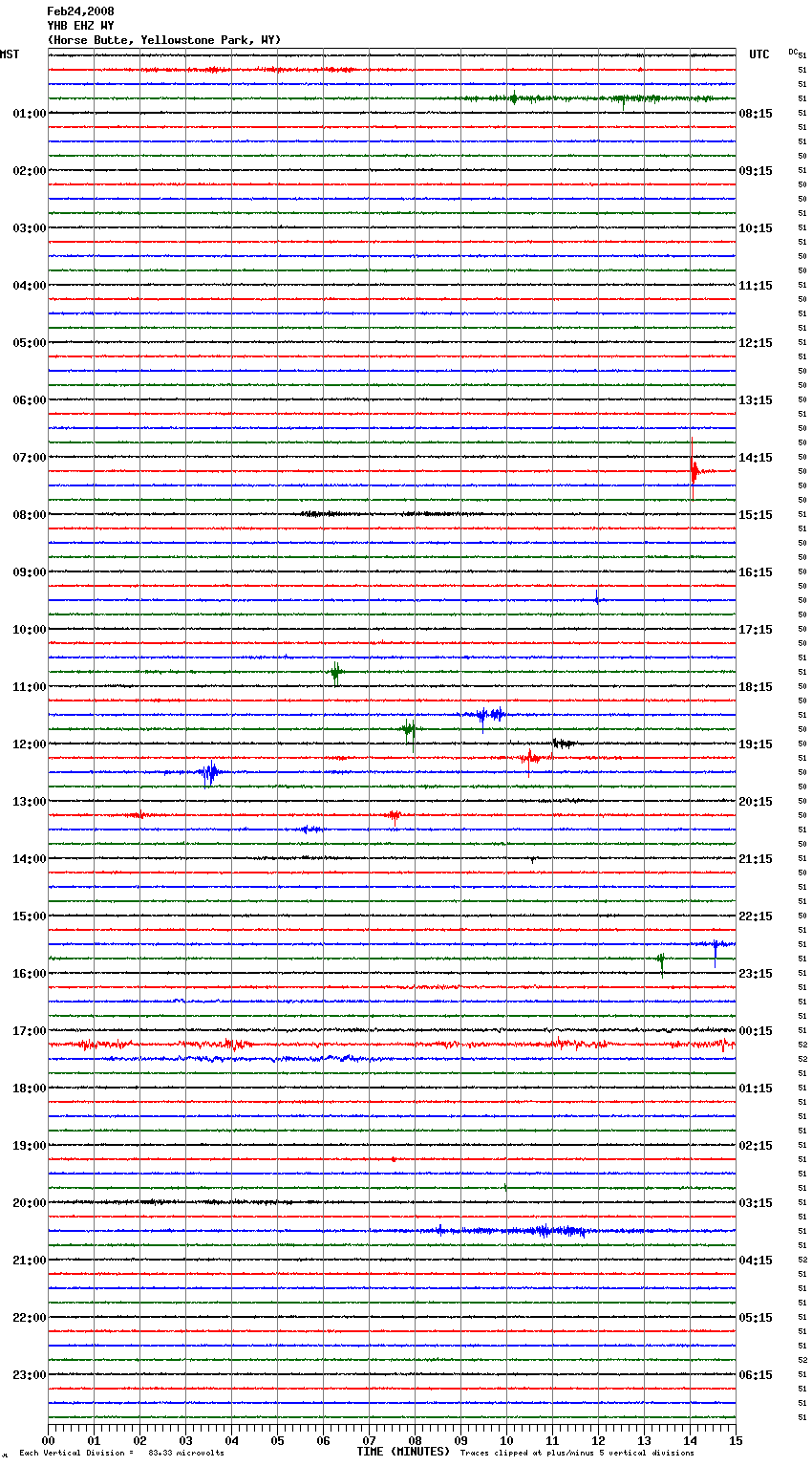812x1466 pixels.
Task: Select the 10:00 MST time label
Action: 30,630
